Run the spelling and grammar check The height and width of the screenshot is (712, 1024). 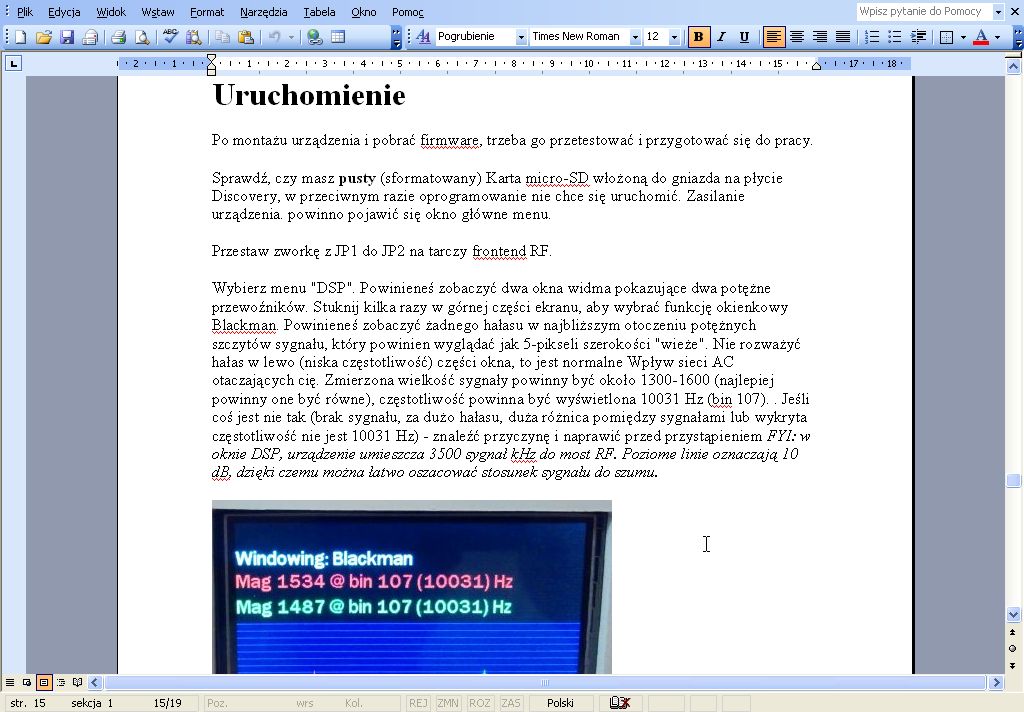(170, 37)
